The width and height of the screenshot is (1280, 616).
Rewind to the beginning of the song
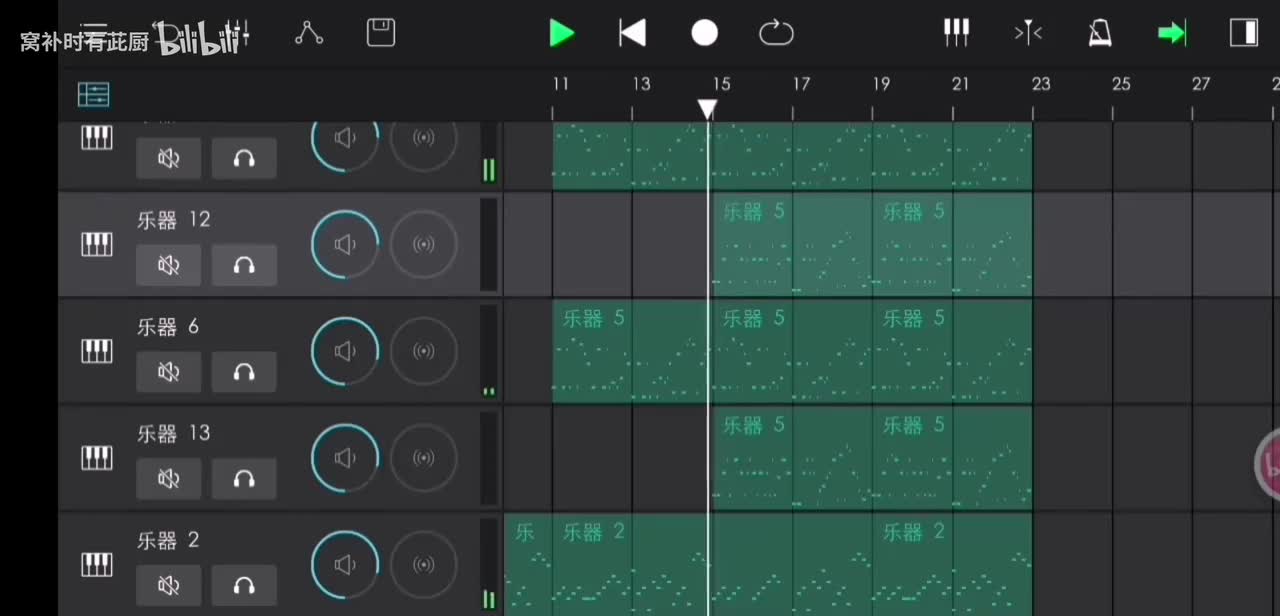(x=632, y=33)
